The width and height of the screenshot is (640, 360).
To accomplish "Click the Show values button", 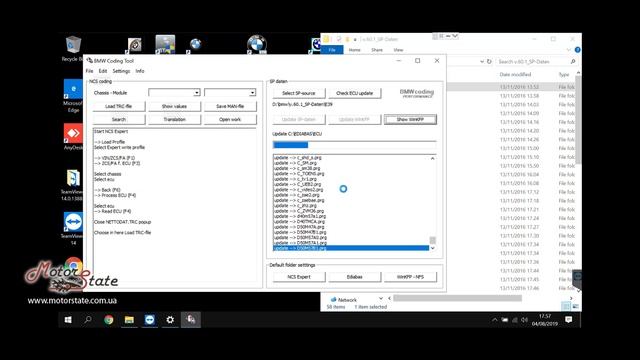I will pyautogui.click(x=174, y=106).
